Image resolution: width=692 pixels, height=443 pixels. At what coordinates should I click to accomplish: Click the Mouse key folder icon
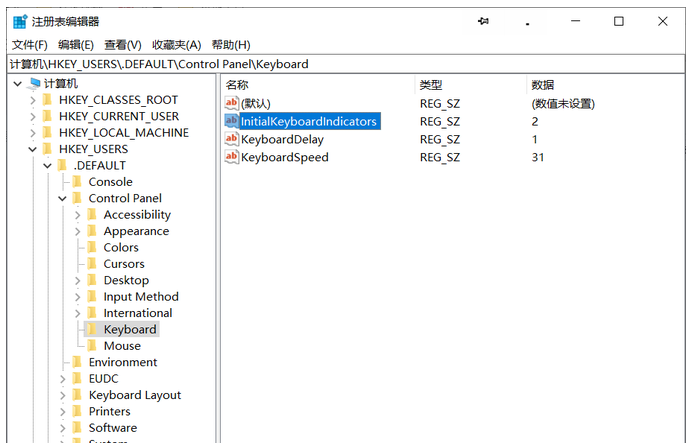coord(92,346)
